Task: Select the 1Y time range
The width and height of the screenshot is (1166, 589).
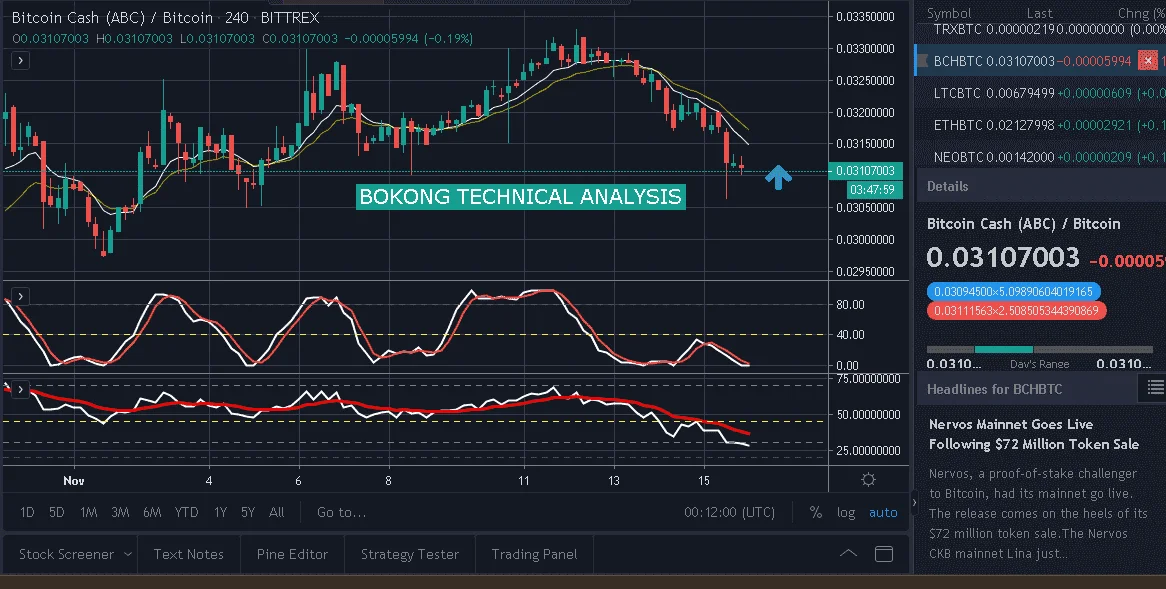Action: coord(220,512)
